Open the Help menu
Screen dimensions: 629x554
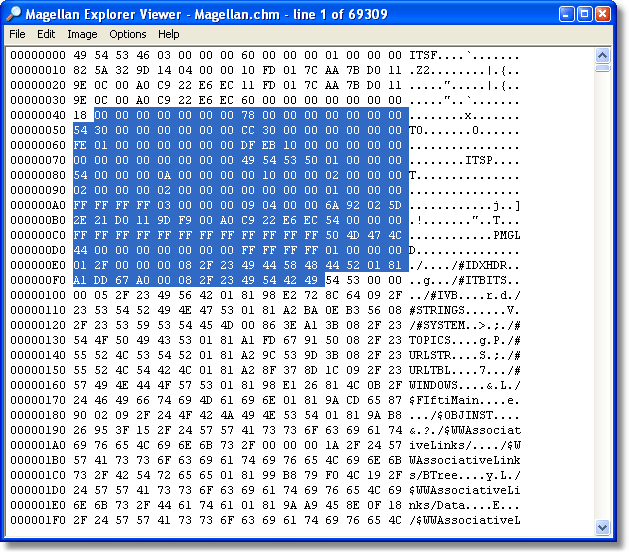[168, 34]
